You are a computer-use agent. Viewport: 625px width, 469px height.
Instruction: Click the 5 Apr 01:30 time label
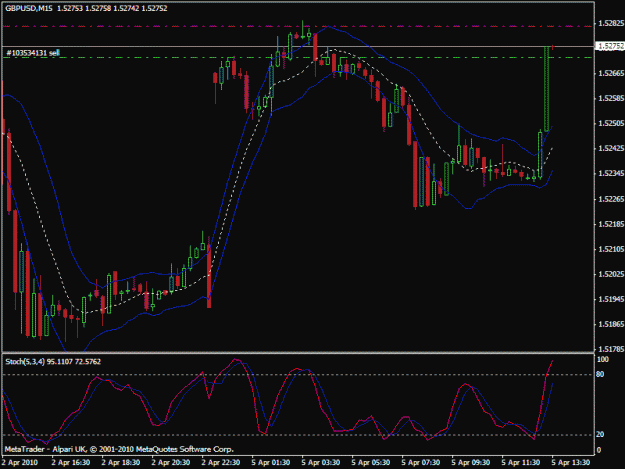coord(271,463)
